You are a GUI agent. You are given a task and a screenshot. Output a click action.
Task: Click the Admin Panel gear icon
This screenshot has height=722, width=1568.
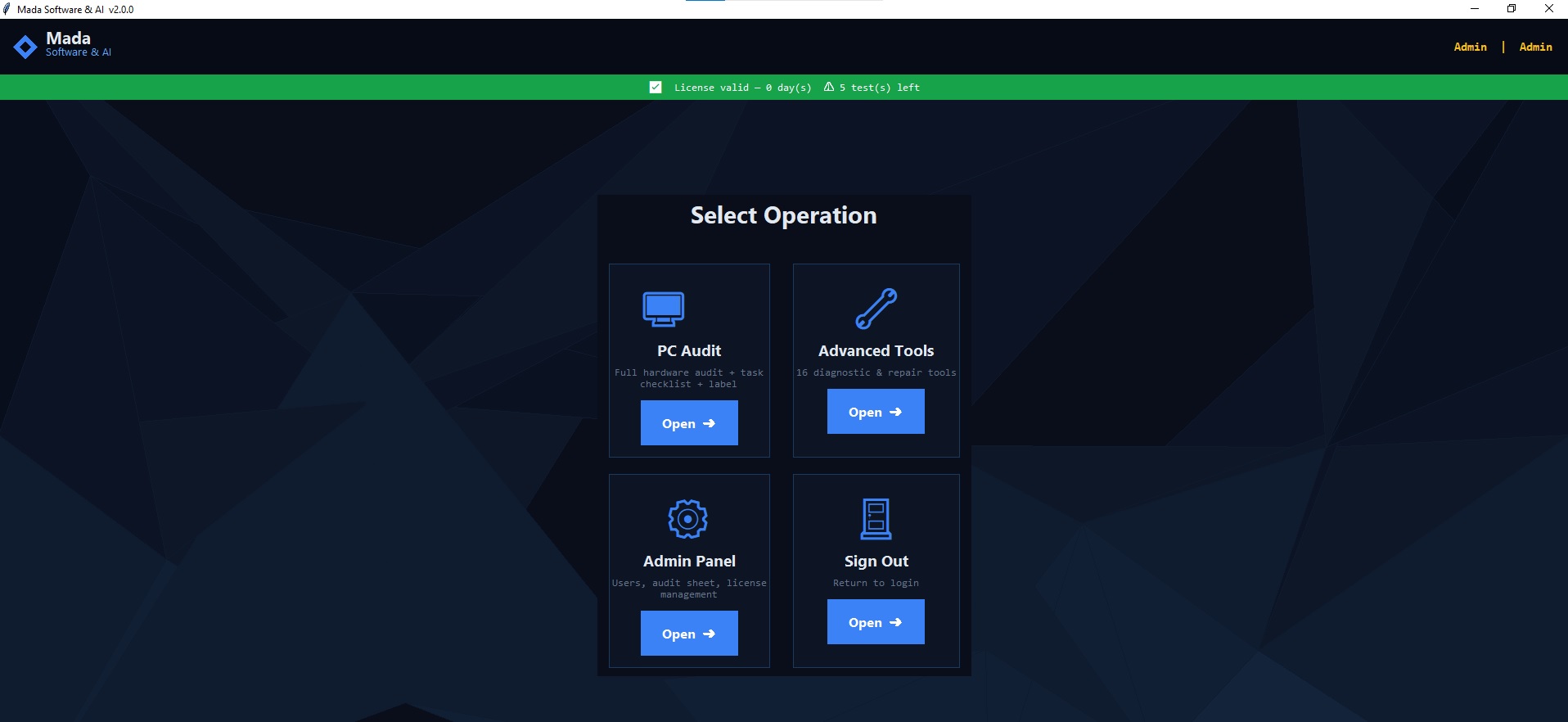click(688, 519)
